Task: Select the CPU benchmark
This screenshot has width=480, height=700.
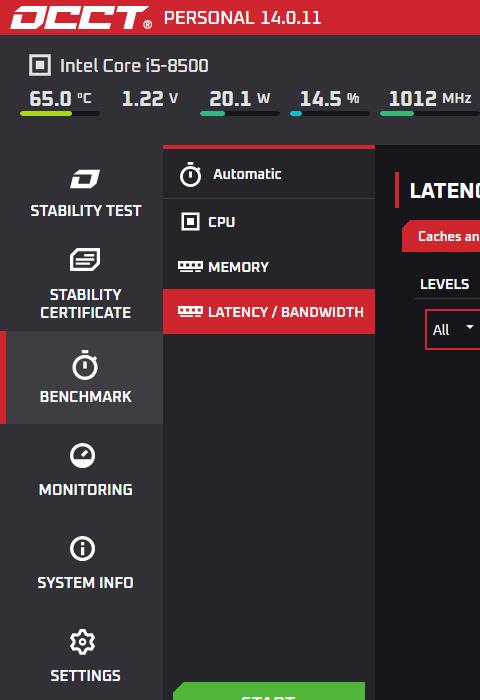Action: tap(269, 221)
